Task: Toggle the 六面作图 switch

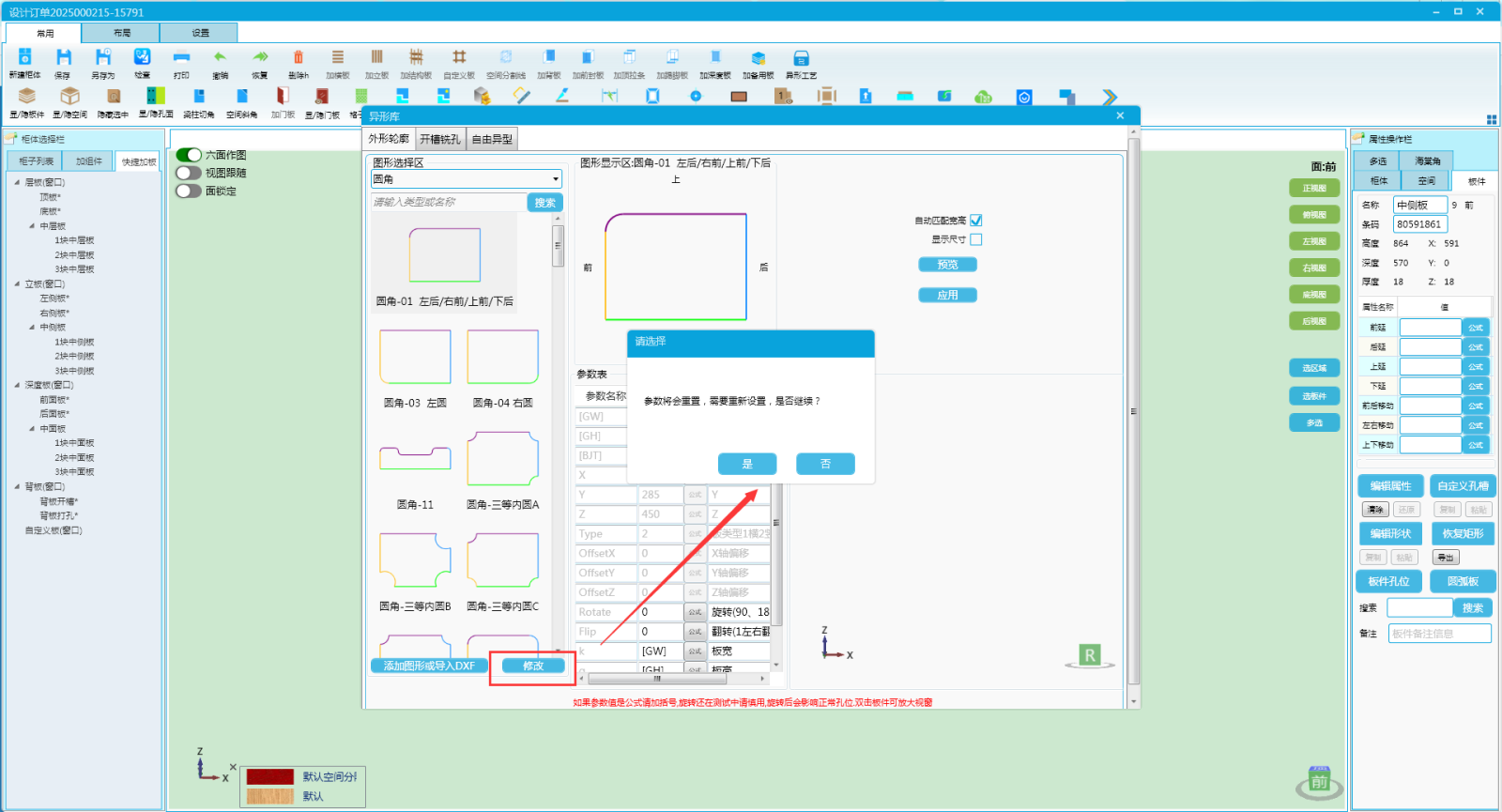Action: click(189, 155)
